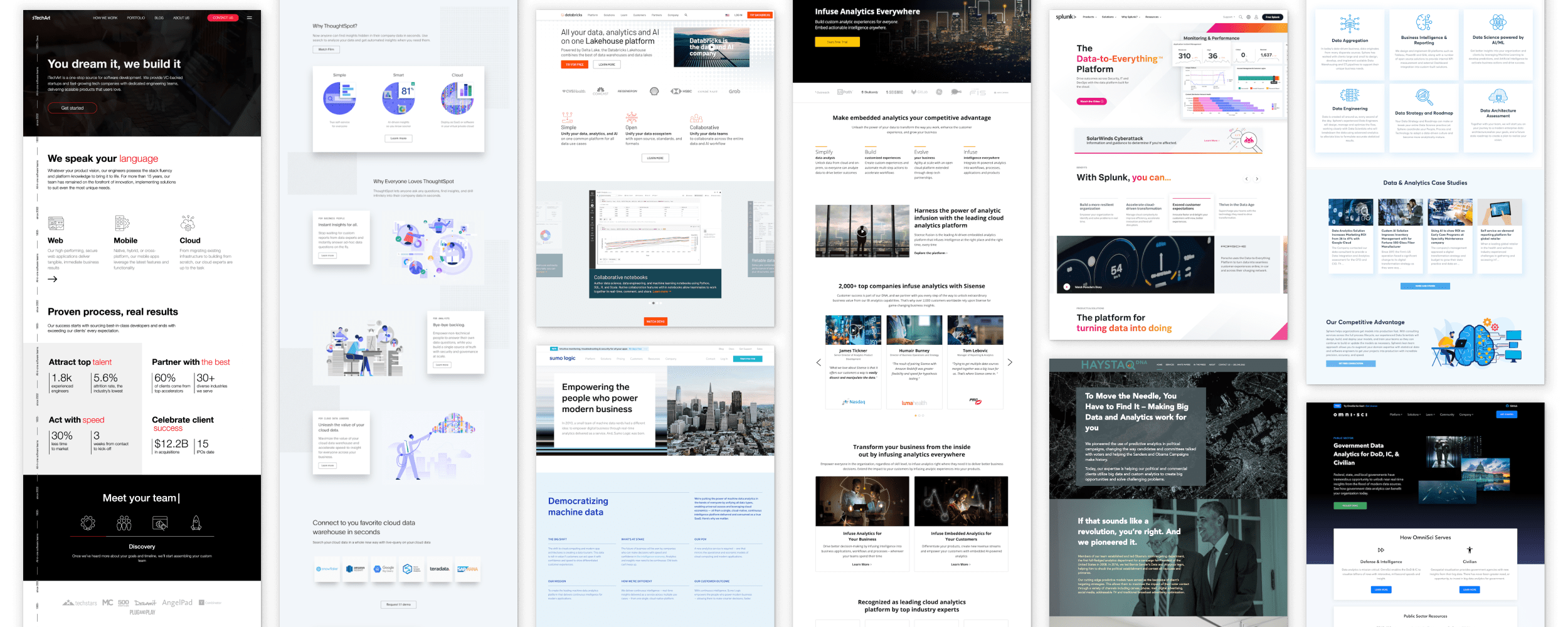Click search icon in Splunk header

[x=1241, y=17]
